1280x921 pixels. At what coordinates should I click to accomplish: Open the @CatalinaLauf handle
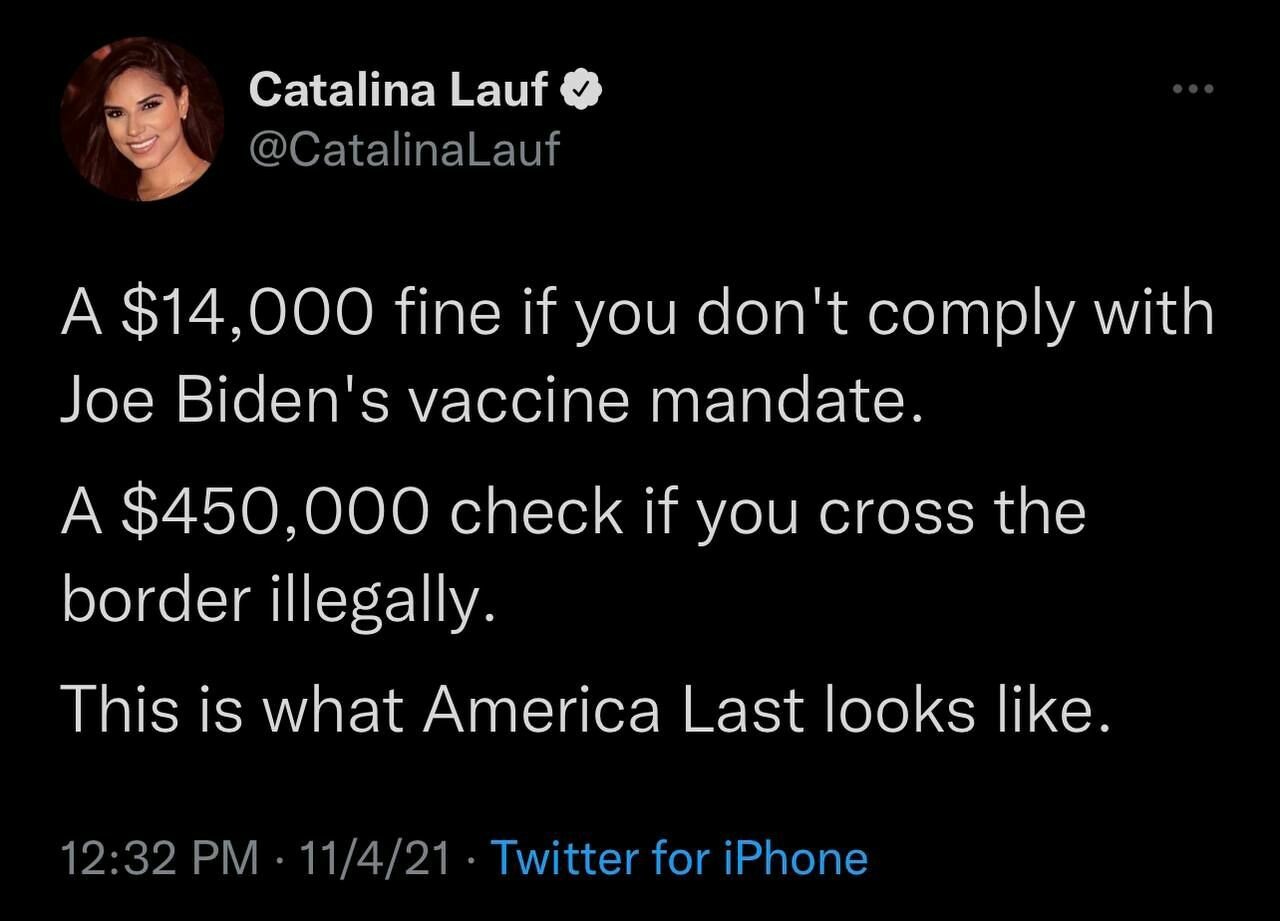pos(404,150)
